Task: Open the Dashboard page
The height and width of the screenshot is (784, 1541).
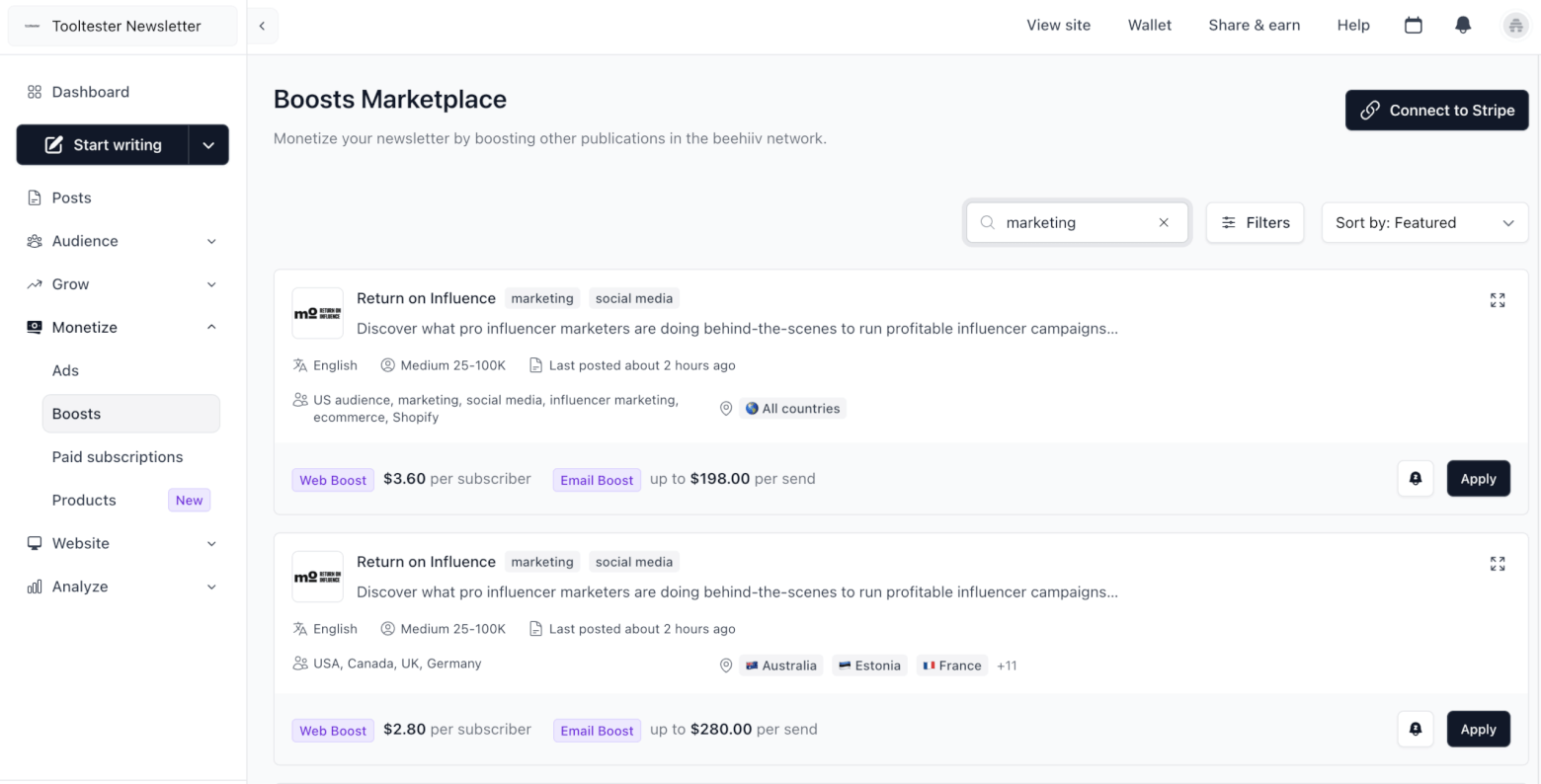Action: (90, 92)
